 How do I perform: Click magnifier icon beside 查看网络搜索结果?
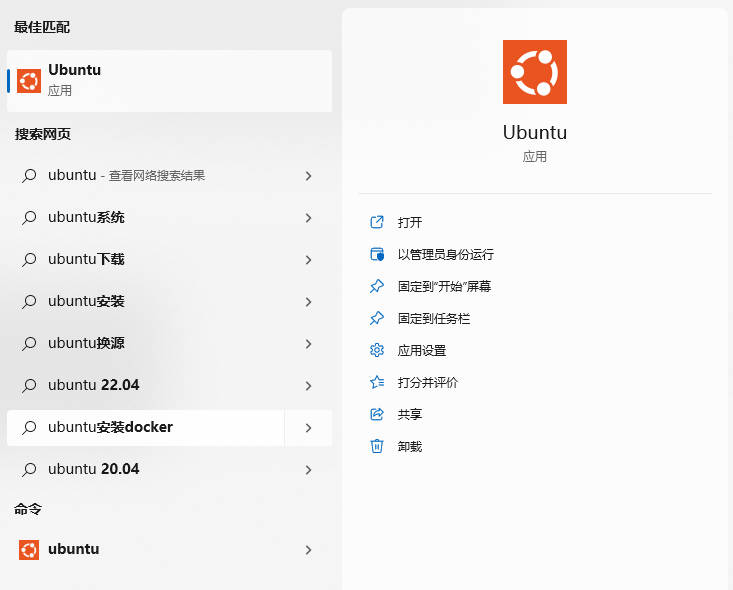point(29,176)
